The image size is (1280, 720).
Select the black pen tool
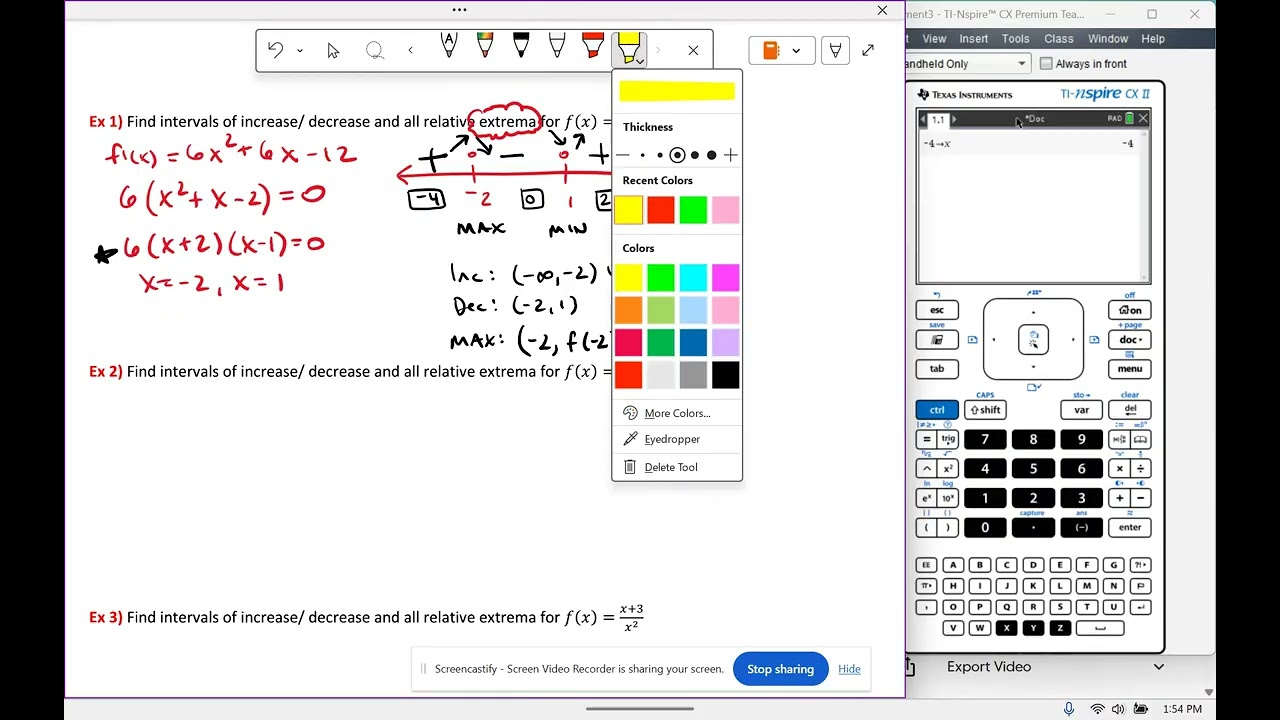(x=521, y=45)
